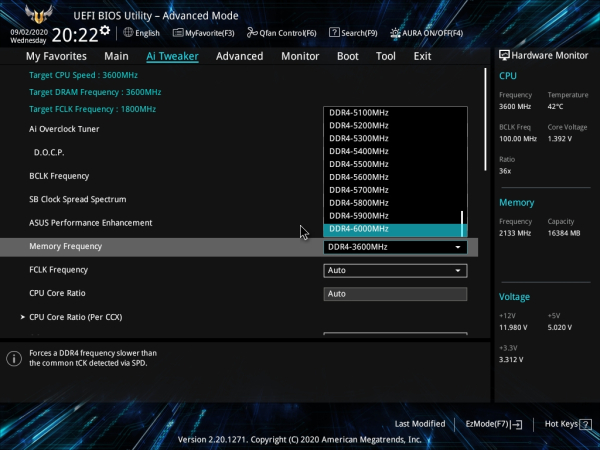This screenshot has width=600, height=450.
Task: Click +12V 11.980 V reading
Action: tap(513, 328)
